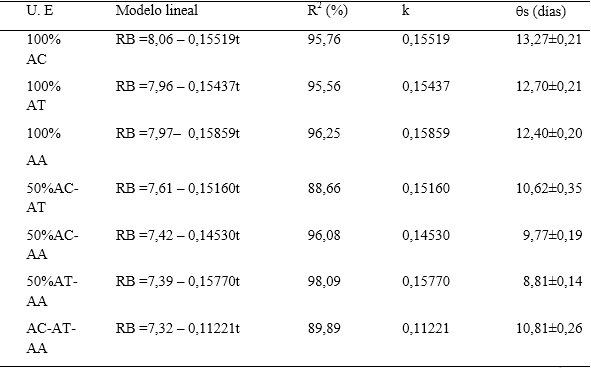
Task: Click the '100% AA' row label
Action: [x=43, y=147]
